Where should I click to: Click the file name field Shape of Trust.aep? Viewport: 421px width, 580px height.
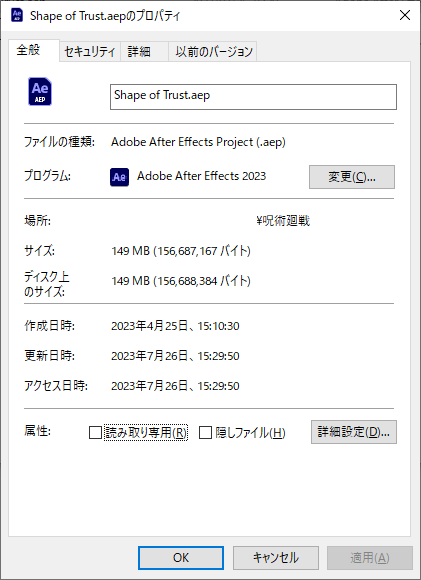click(x=253, y=97)
